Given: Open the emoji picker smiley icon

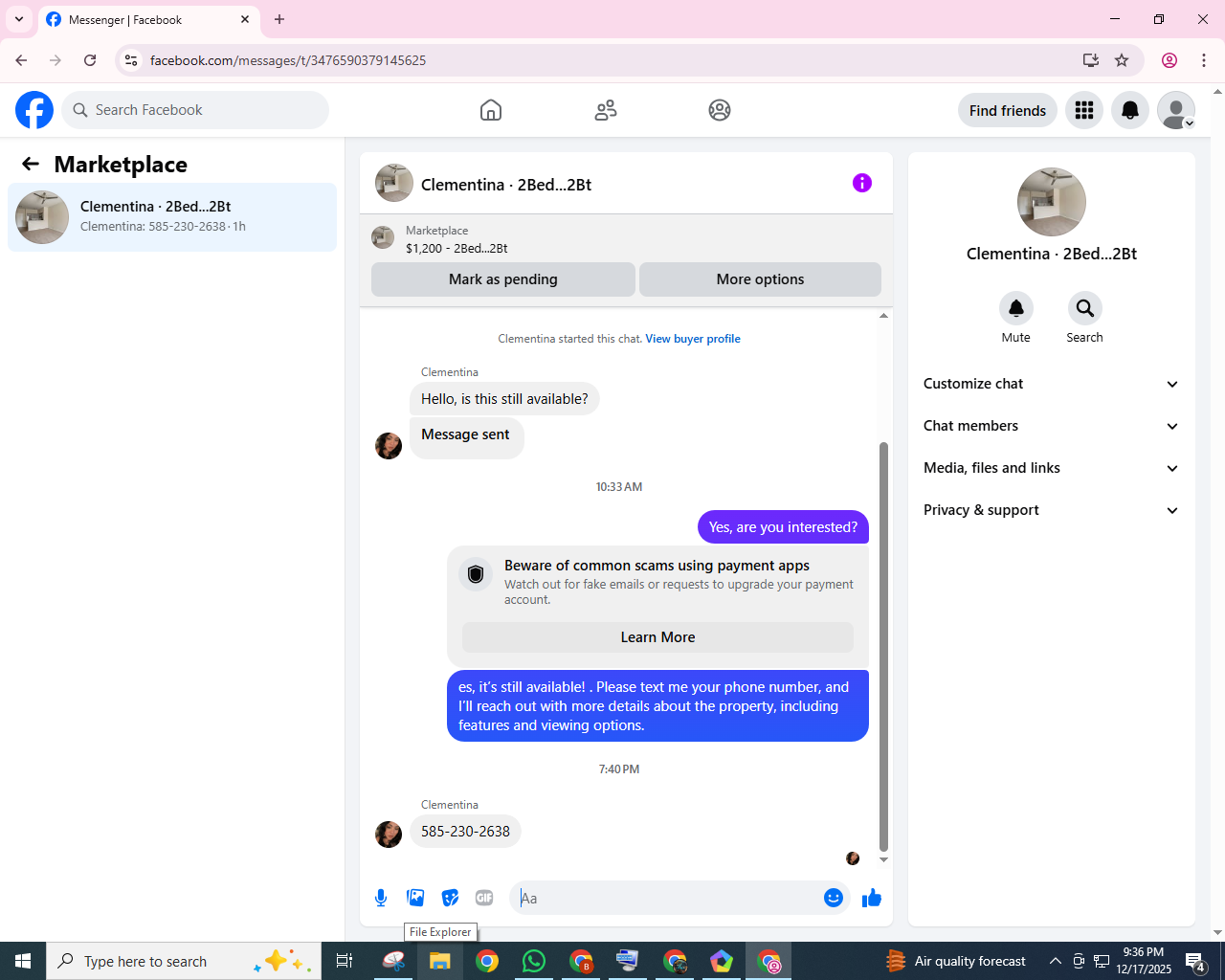Looking at the screenshot, I should click(834, 898).
